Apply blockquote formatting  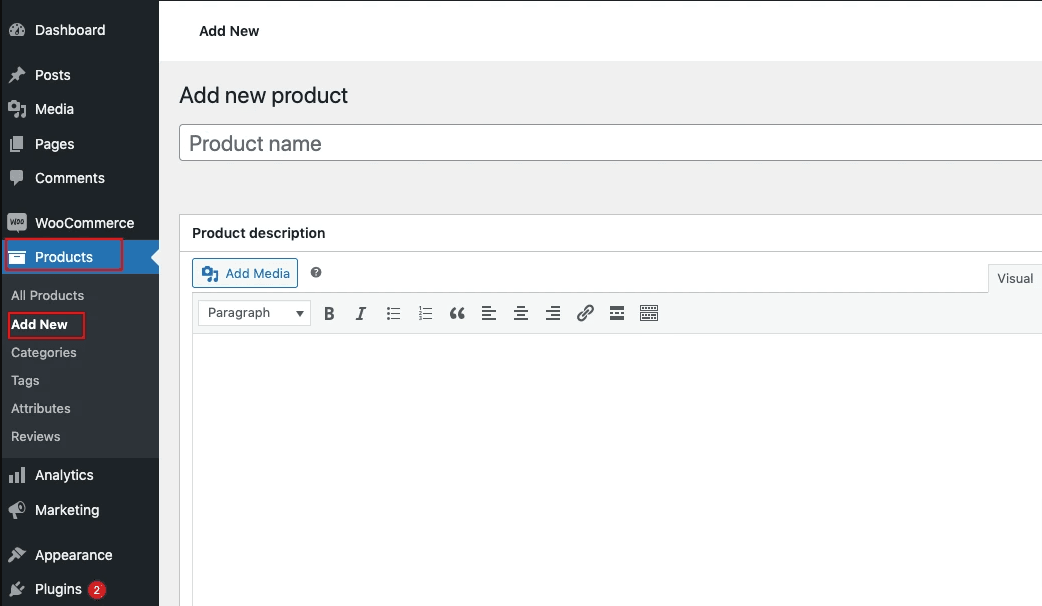pos(457,314)
